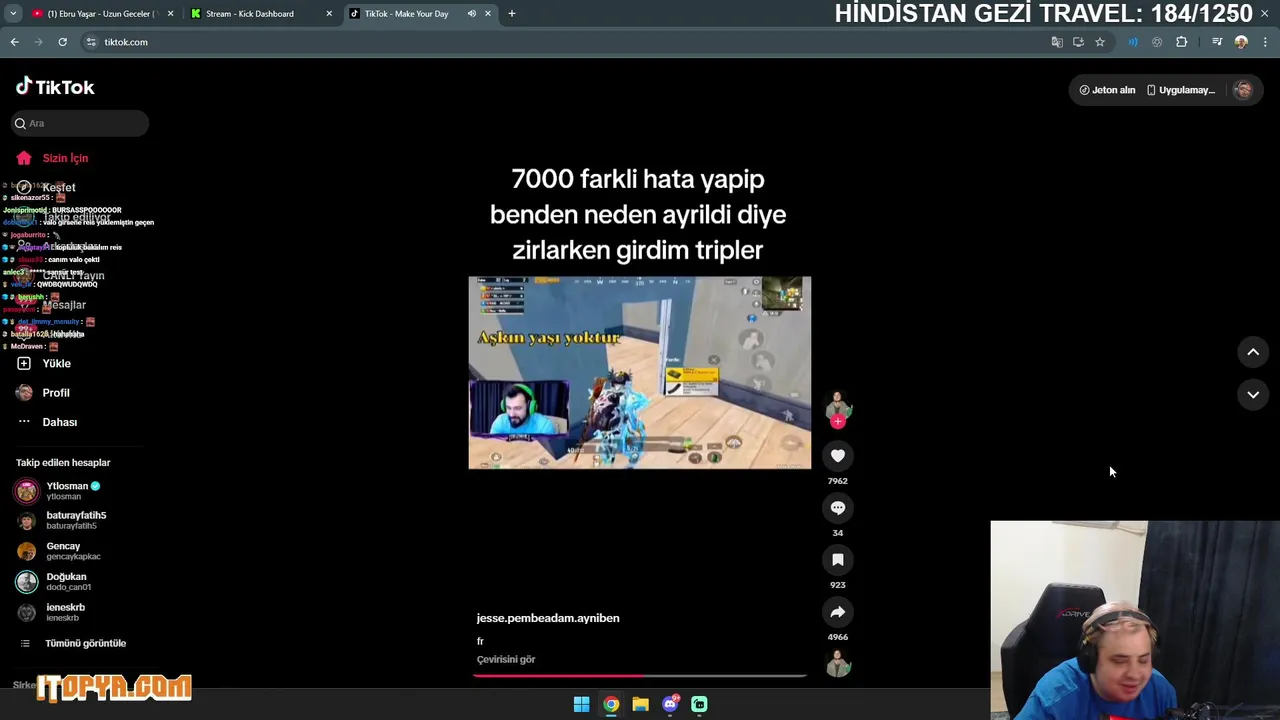Click the translate page icon

point(1057,42)
